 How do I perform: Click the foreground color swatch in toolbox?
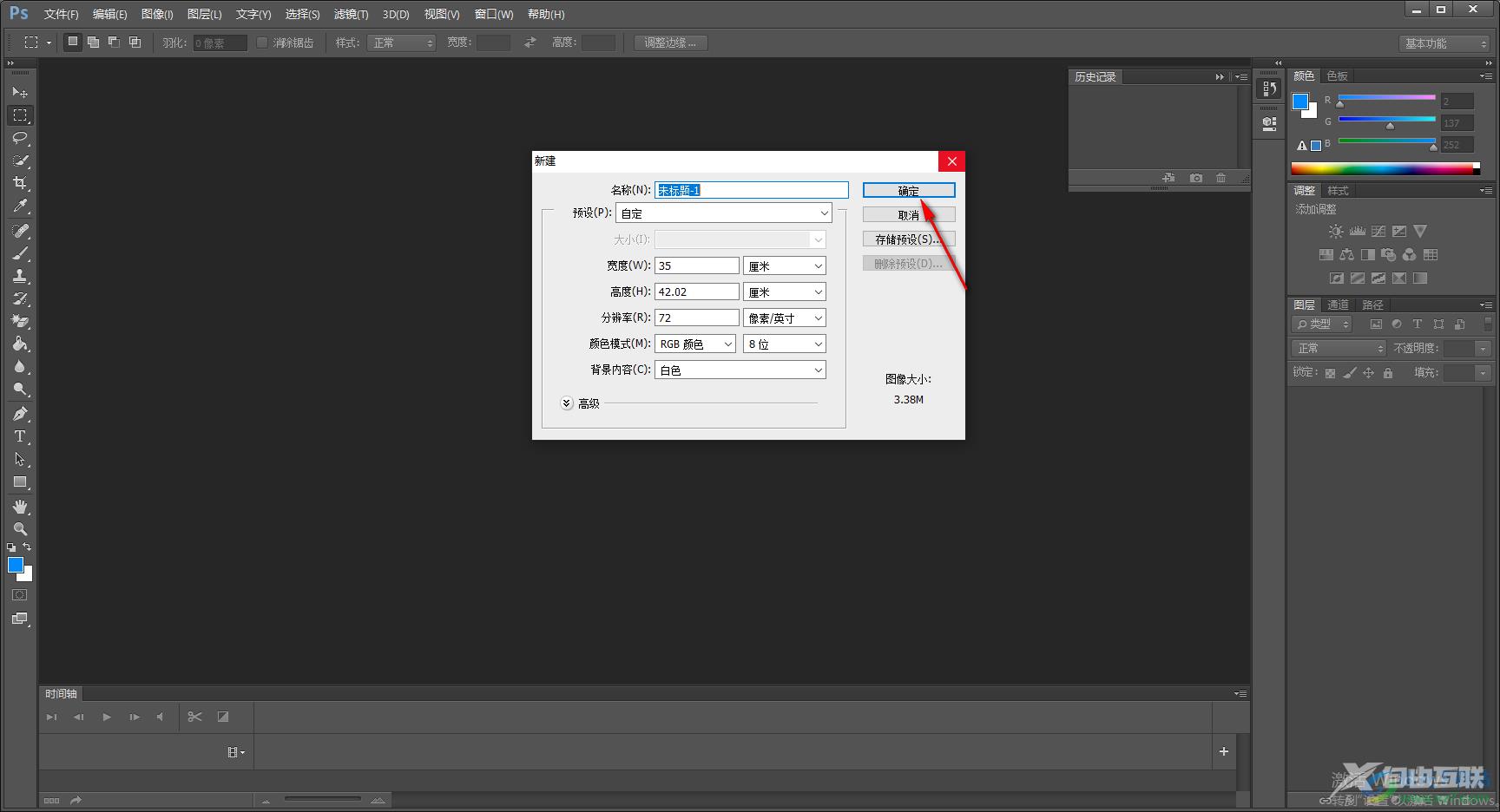click(16, 566)
